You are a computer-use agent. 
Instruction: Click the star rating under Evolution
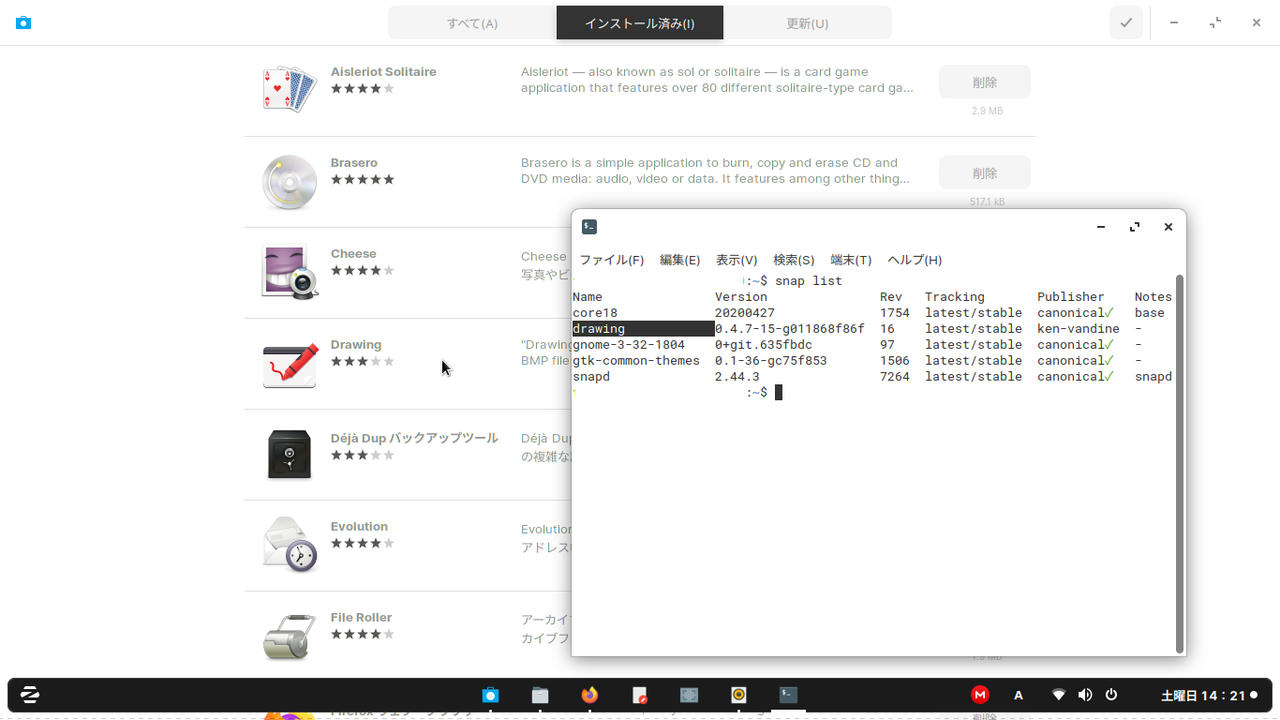(363, 544)
